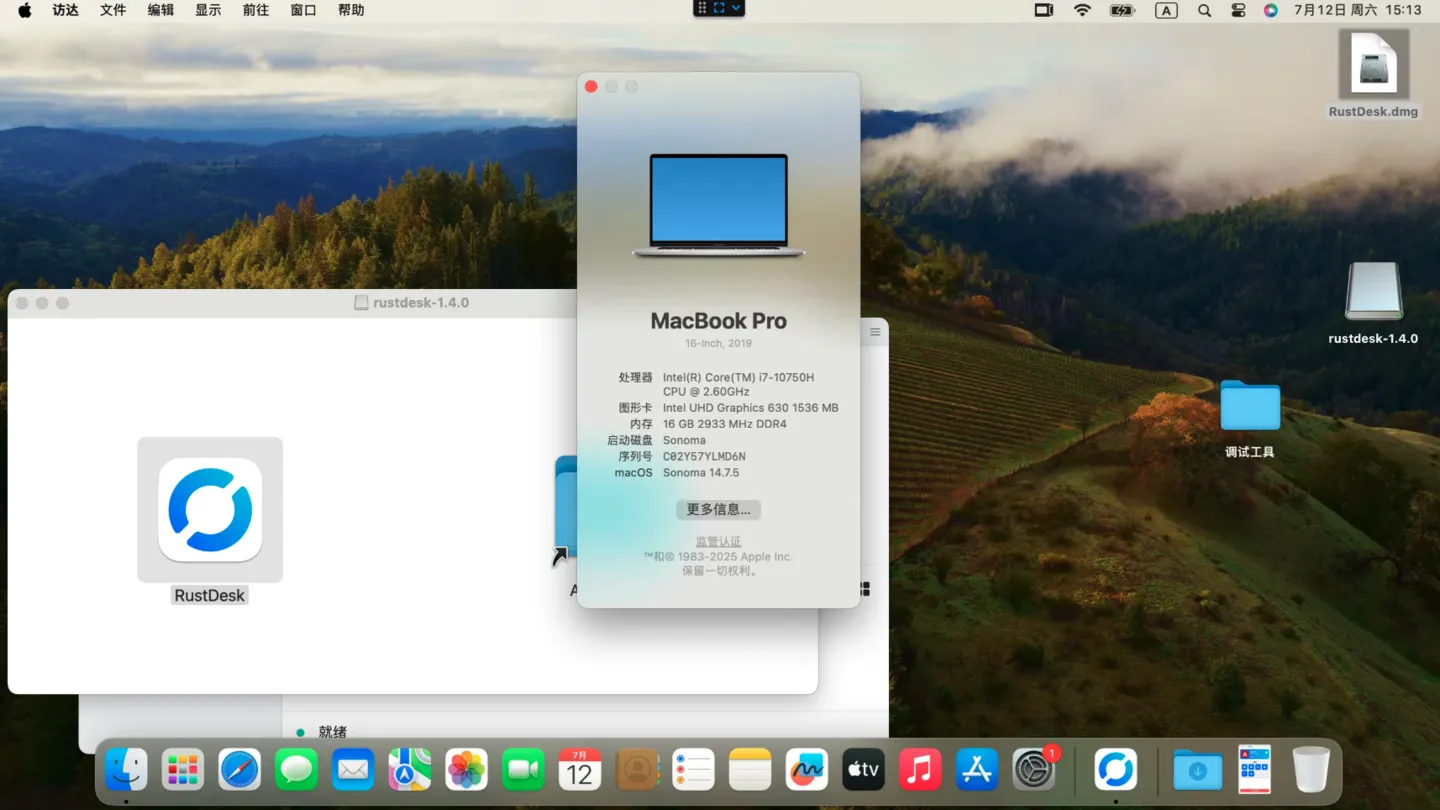The height and width of the screenshot is (810, 1440).
Task: Launch System Settings from the Dock
Action: (1033, 770)
